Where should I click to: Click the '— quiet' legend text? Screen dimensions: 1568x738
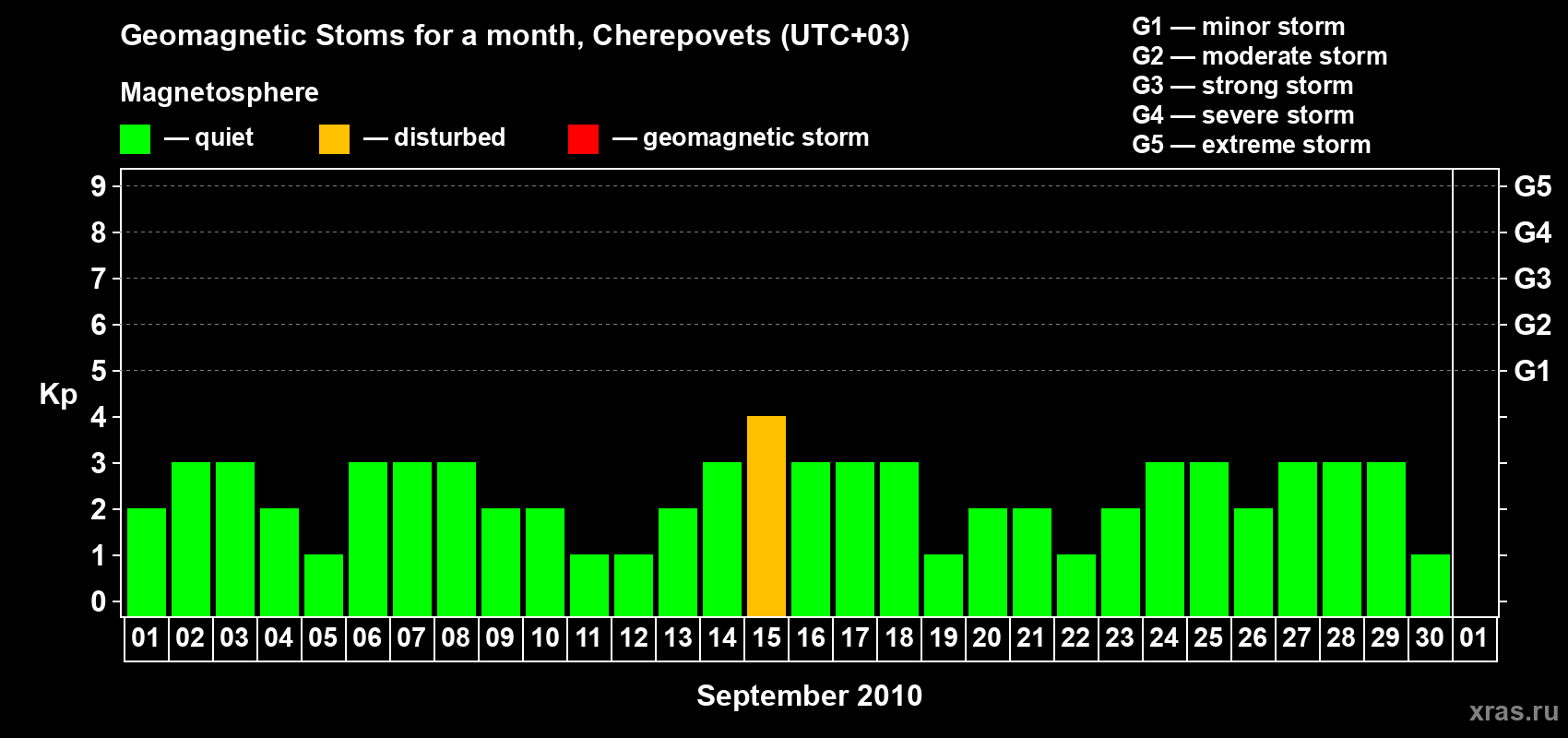pyautogui.click(x=208, y=137)
